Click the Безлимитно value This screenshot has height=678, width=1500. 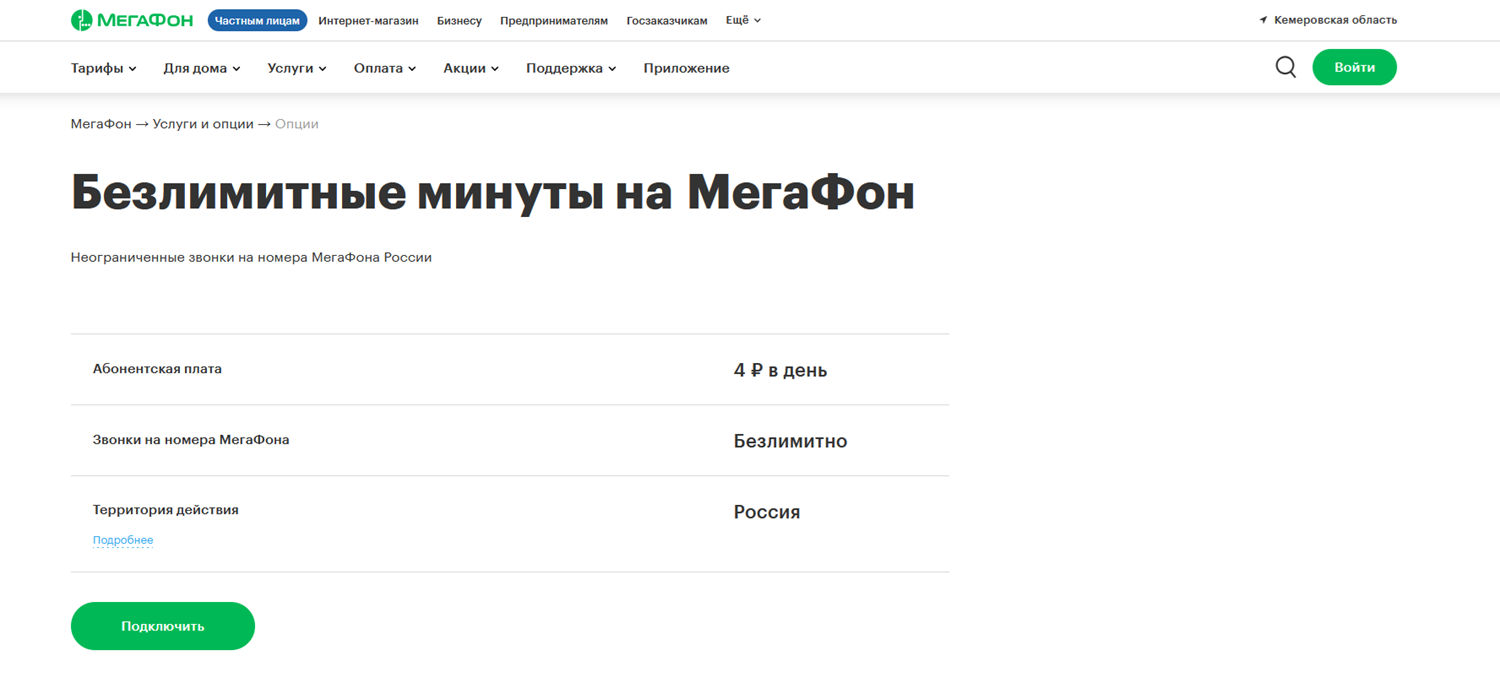coord(790,441)
